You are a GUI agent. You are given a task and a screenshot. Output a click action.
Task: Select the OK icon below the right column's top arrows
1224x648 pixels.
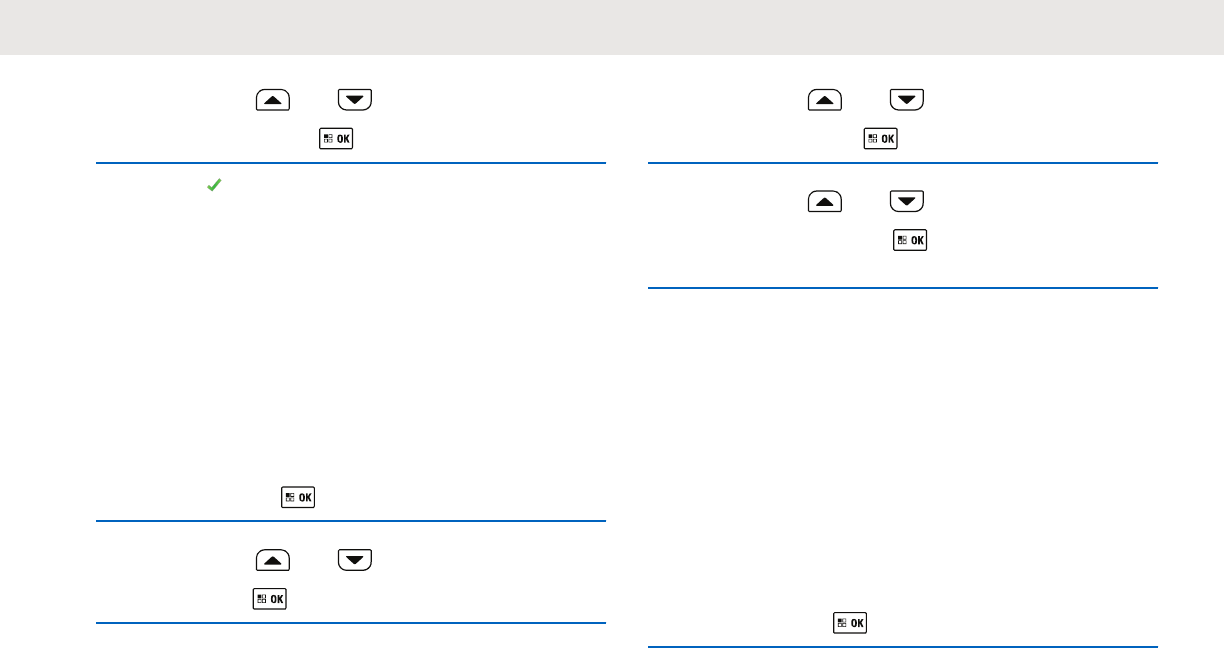881,138
